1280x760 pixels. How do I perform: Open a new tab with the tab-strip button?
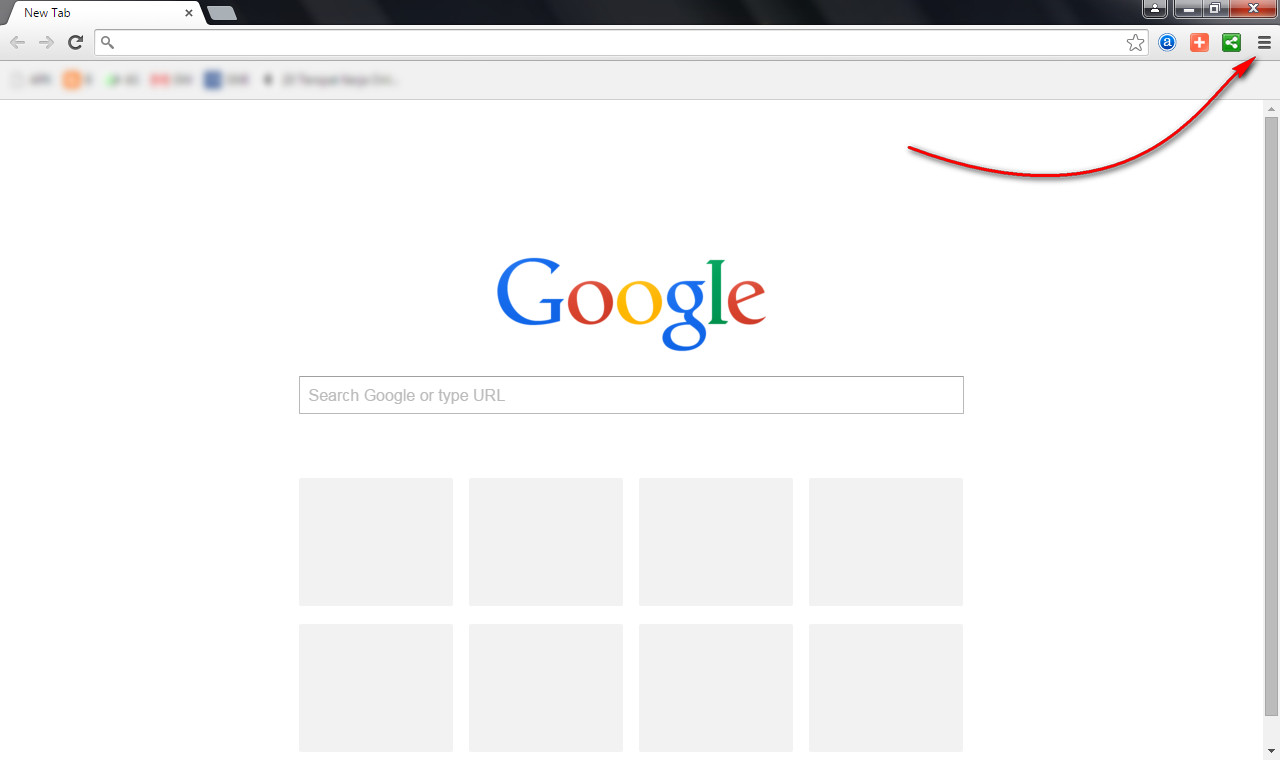221,13
